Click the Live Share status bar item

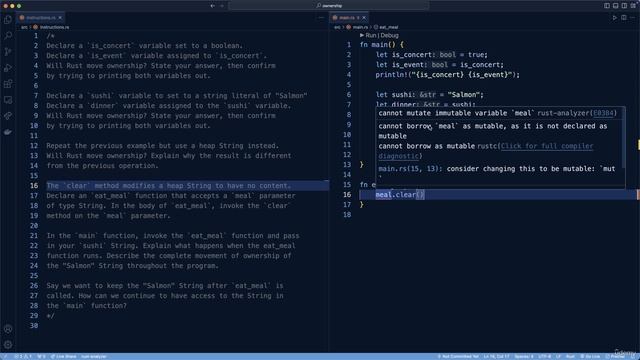coord(63,356)
